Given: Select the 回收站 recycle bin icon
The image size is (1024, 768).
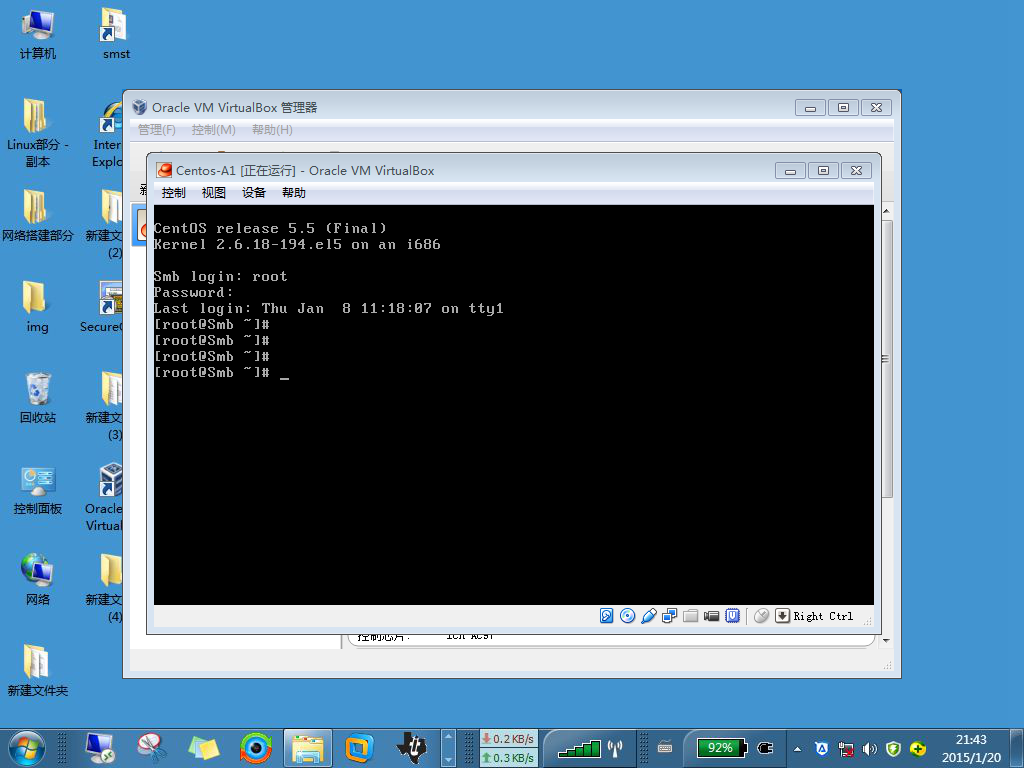Looking at the screenshot, I should tap(37, 398).
